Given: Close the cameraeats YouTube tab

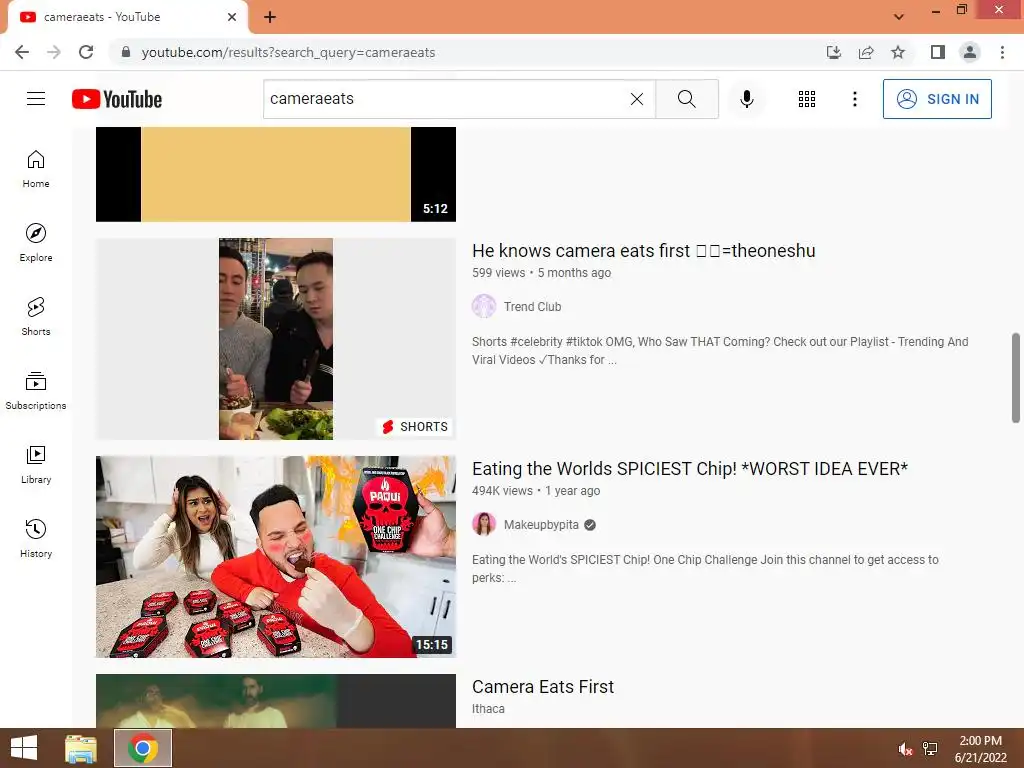Looking at the screenshot, I should [232, 17].
